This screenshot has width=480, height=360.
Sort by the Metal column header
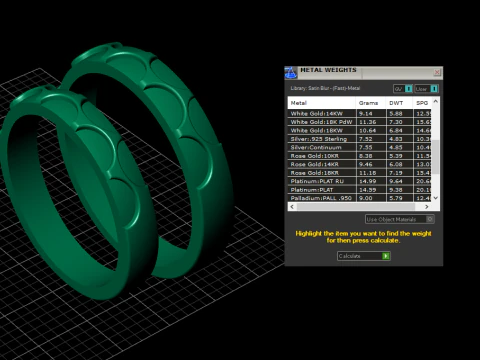click(322, 103)
